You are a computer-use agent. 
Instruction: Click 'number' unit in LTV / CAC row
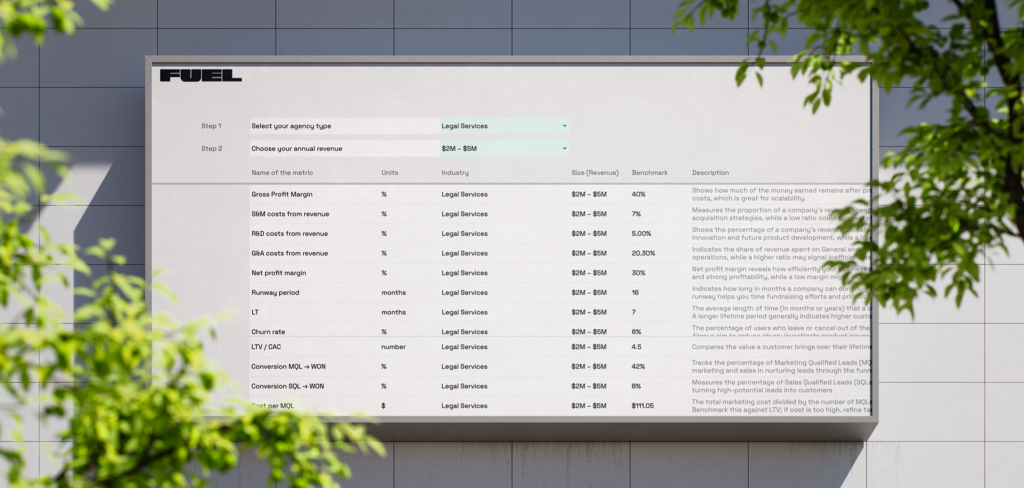394,347
